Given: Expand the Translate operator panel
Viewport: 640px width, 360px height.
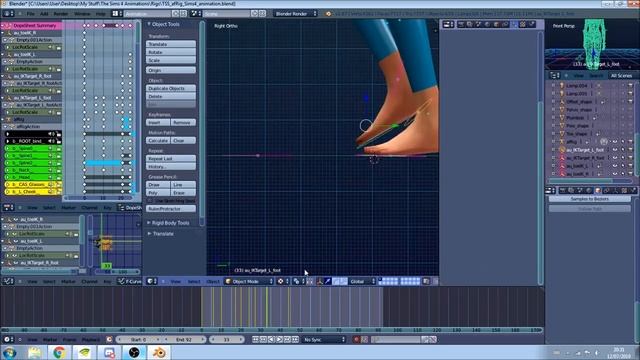Looking at the screenshot, I should pos(149,233).
